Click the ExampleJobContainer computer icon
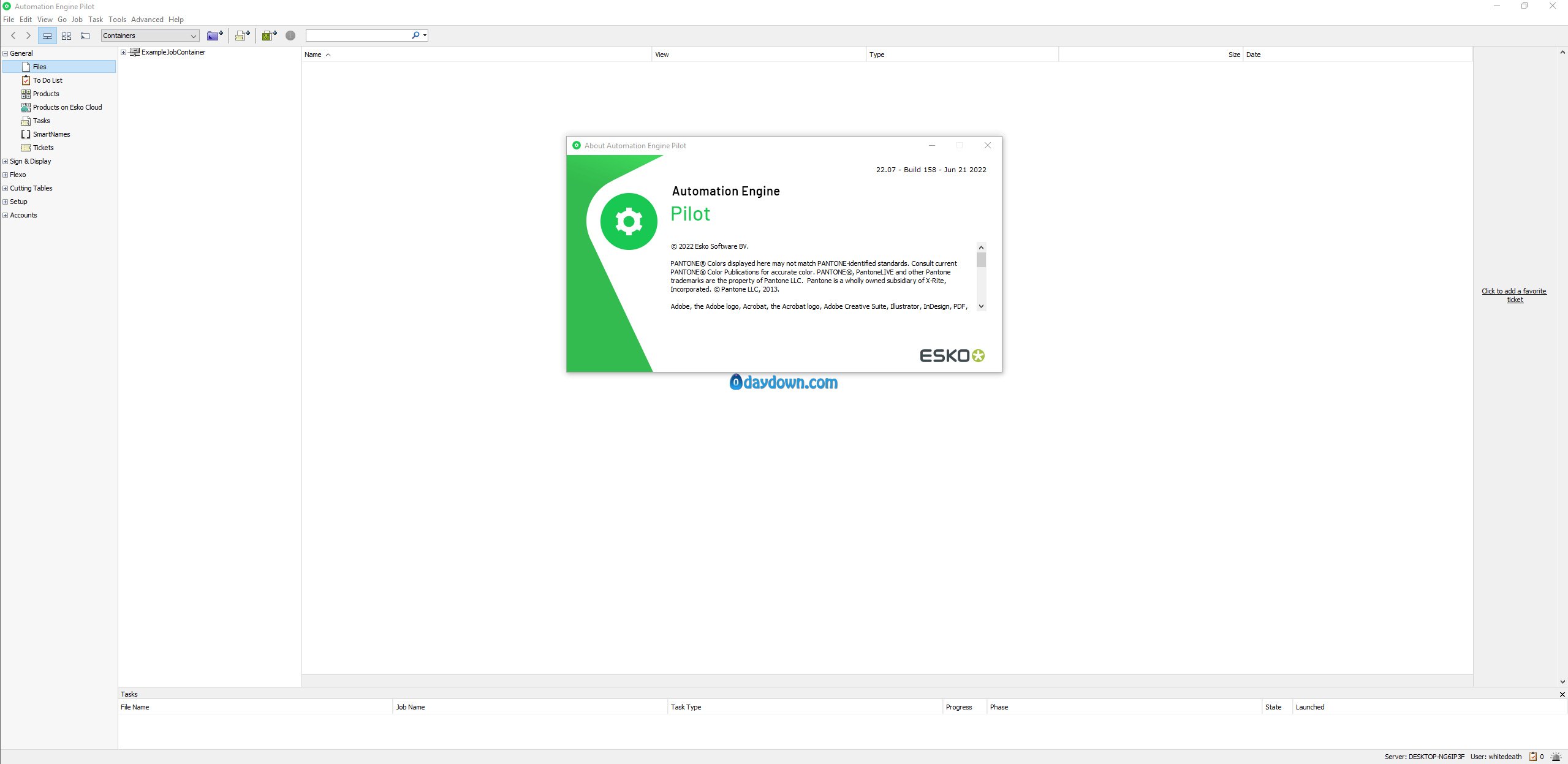 coord(135,52)
